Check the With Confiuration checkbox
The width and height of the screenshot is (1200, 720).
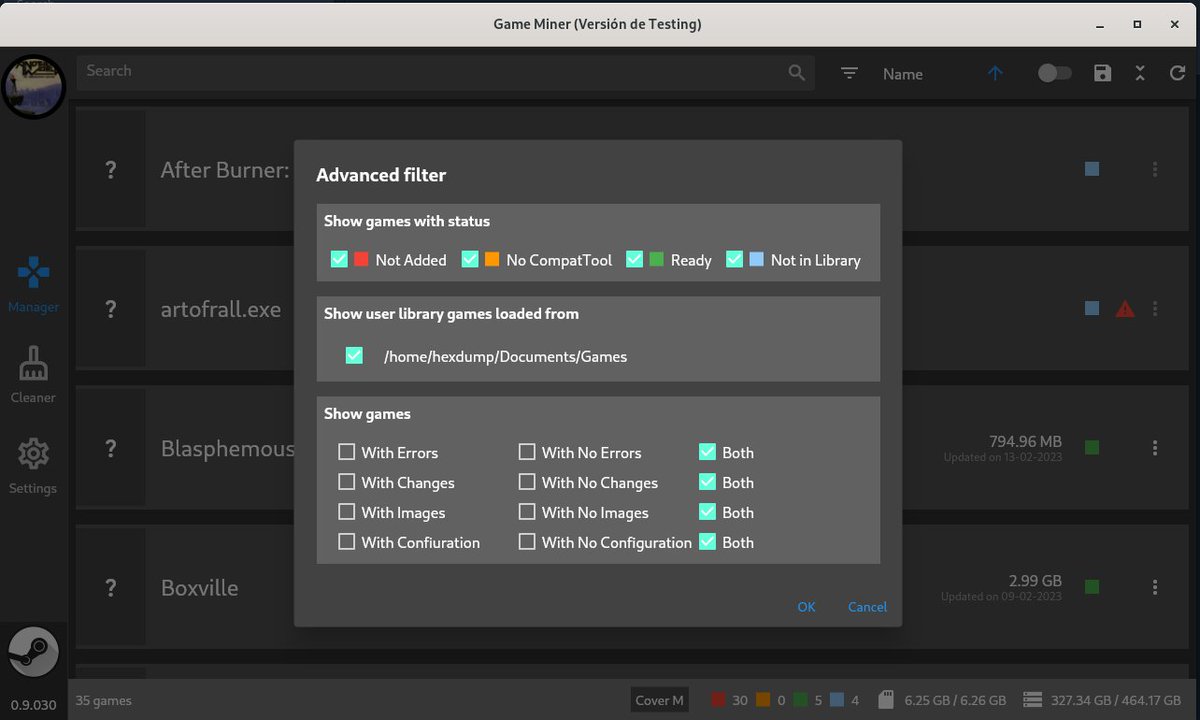346,542
